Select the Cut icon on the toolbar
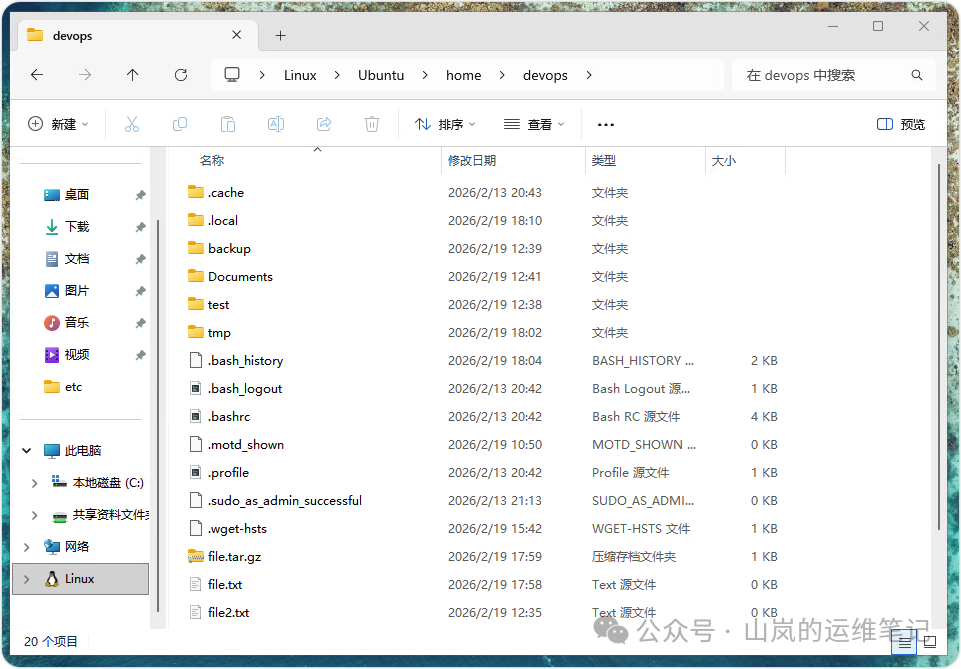Image resolution: width=961 pixels, height=669 pixels. coord(131,124)
